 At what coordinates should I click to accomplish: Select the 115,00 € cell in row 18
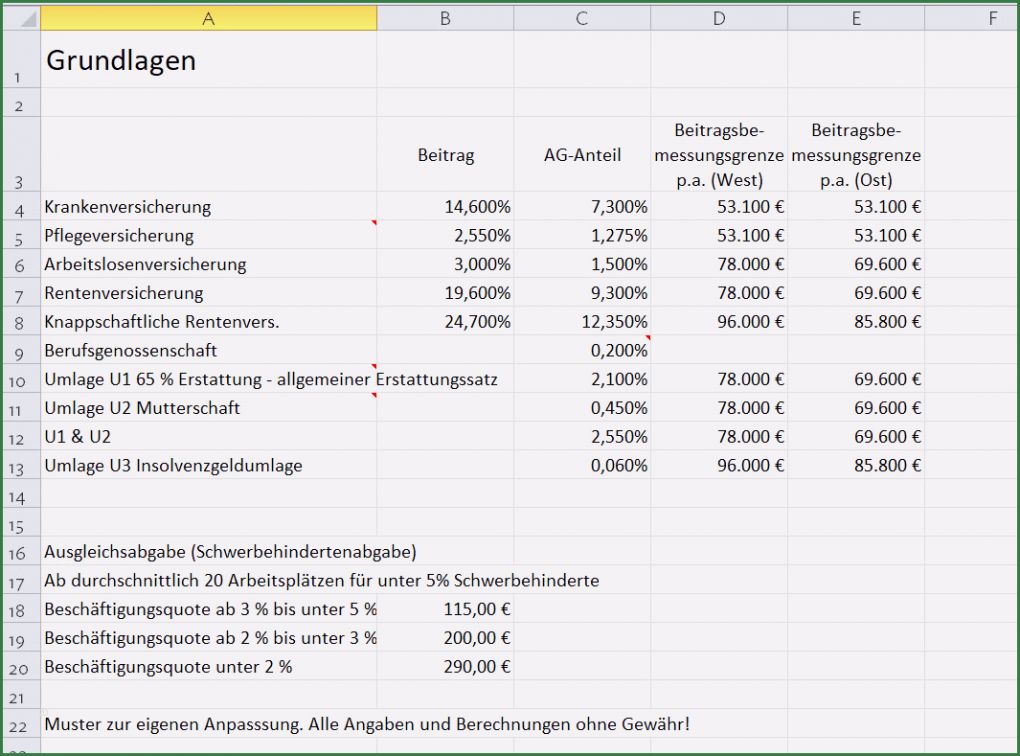445,608
